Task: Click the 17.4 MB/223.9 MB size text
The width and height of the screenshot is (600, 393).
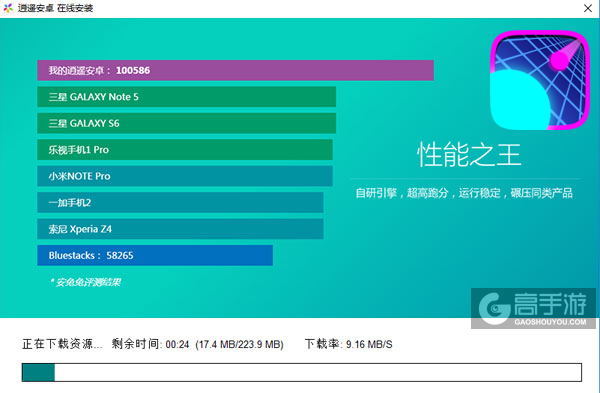Action: (239, 344)
